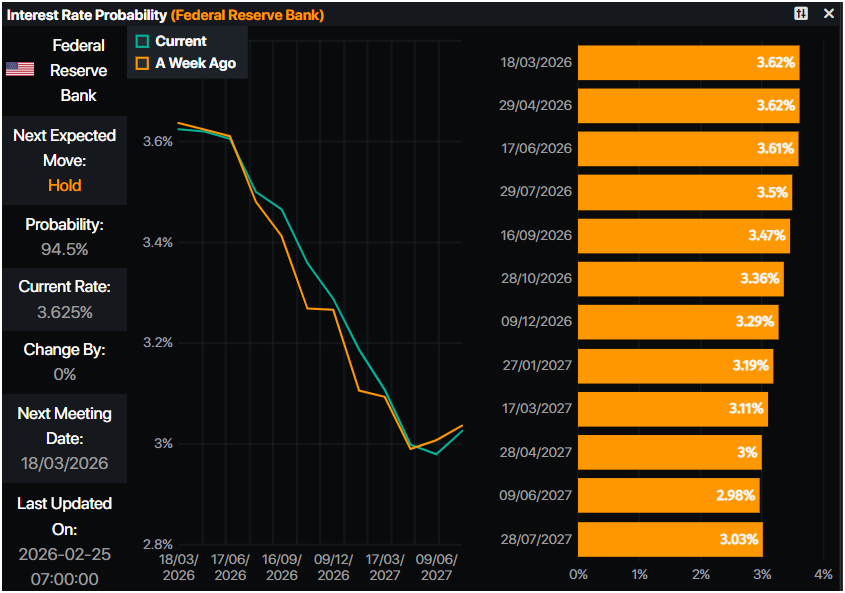Click the 16/09/2026 bar showing 3.47%

(x=683, y=235)
